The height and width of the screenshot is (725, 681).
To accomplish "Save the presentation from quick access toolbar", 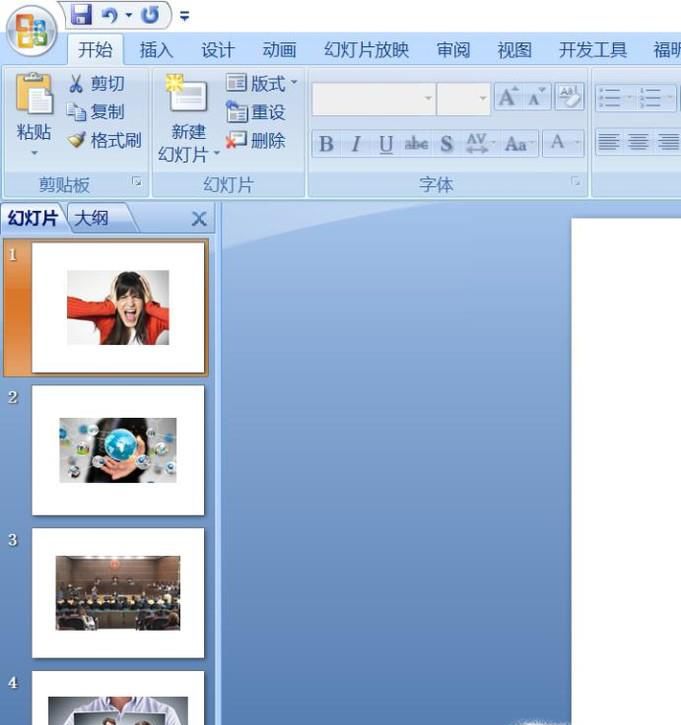I will pos(81,15).
